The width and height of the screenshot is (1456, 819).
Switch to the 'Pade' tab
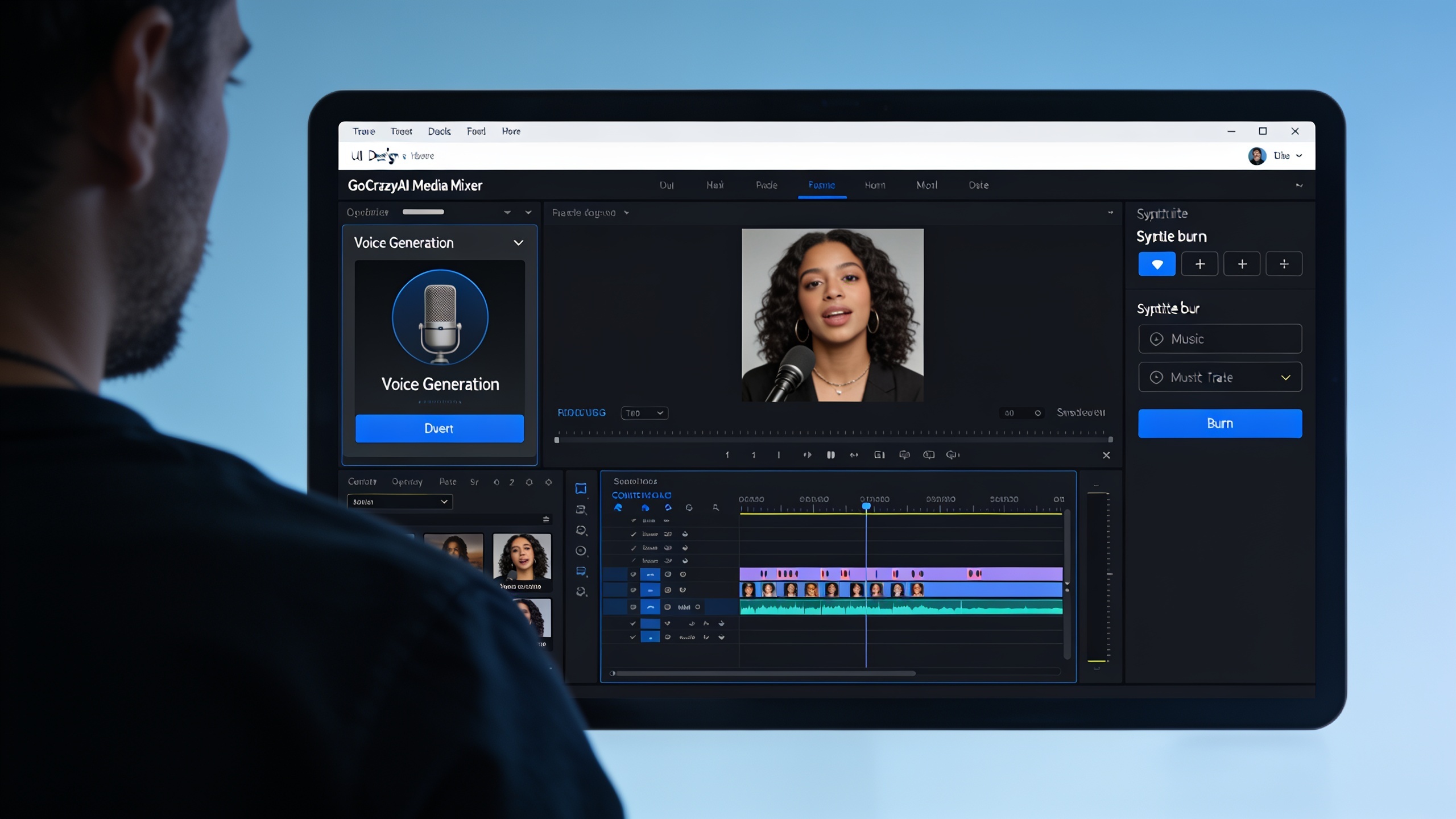[x=766, y=185]
